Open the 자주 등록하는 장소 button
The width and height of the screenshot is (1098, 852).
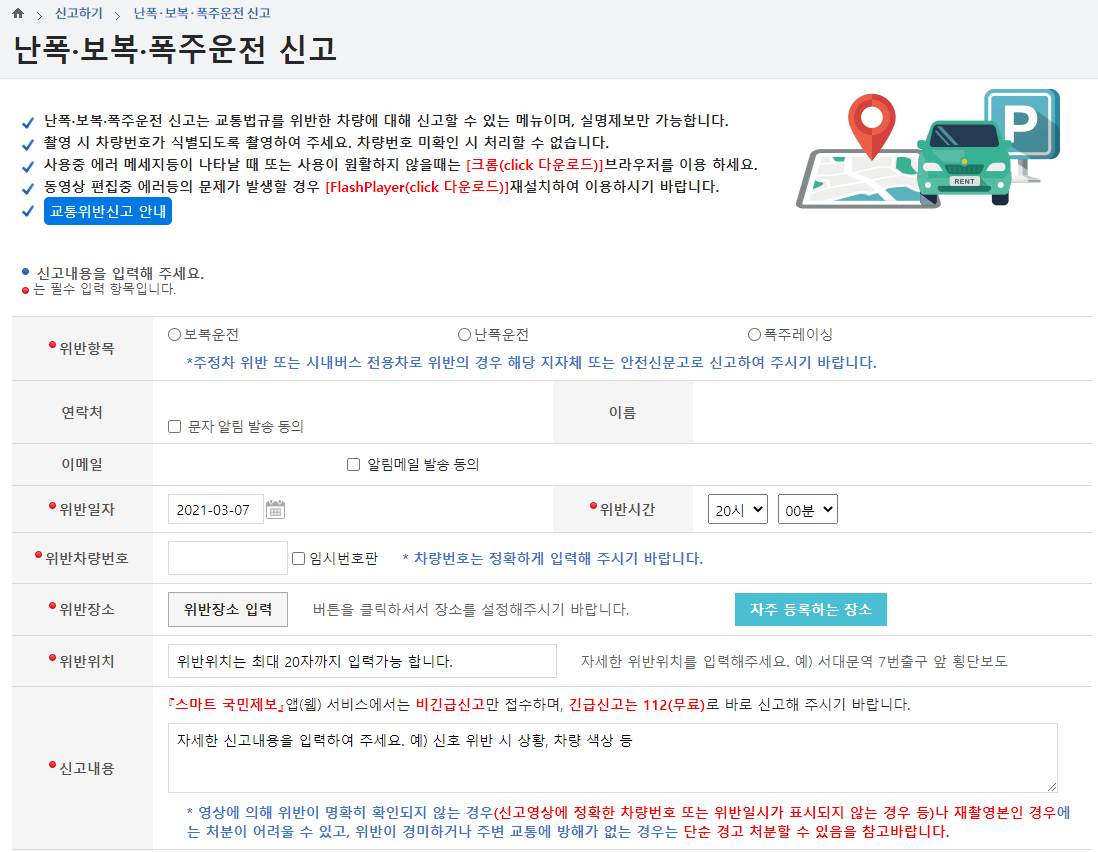pos(810,609)
